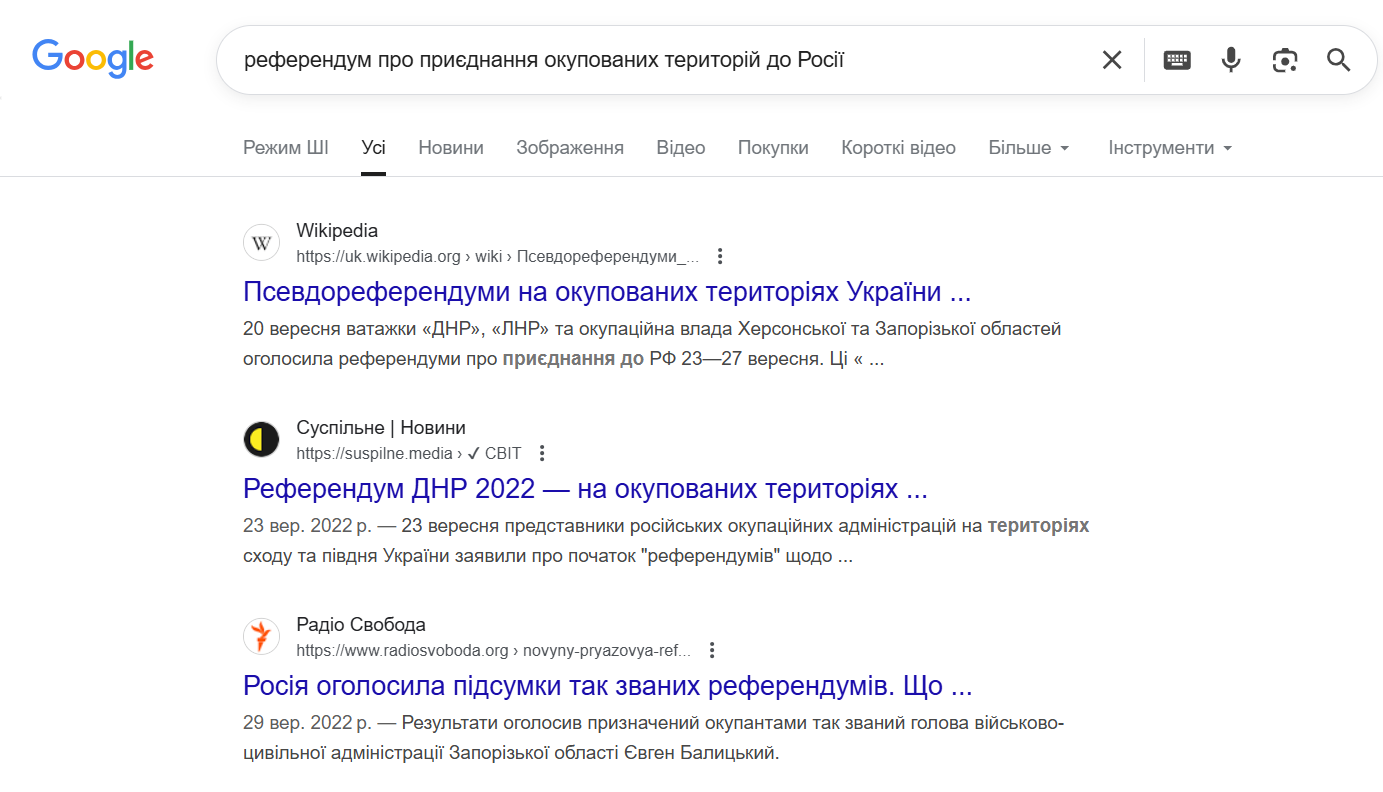
Task: Open the on-screen keyboard input tool
Action: pos(1177,60)
